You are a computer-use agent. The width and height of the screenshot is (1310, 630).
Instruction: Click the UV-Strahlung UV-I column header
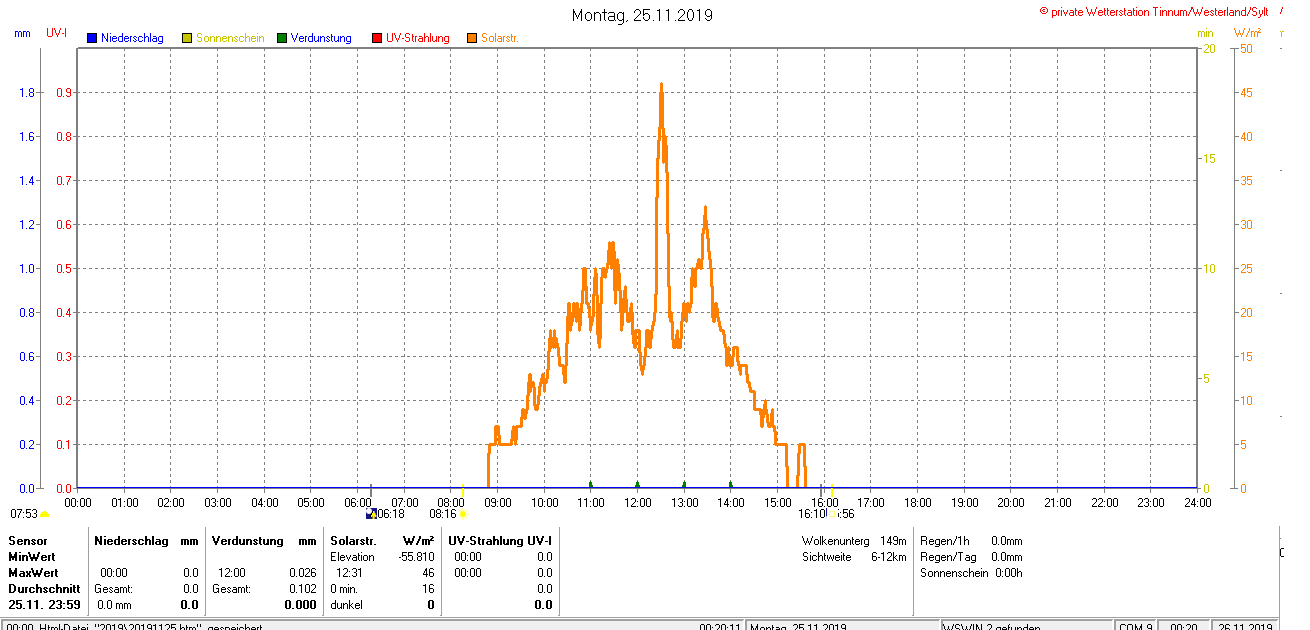(500, 540)
